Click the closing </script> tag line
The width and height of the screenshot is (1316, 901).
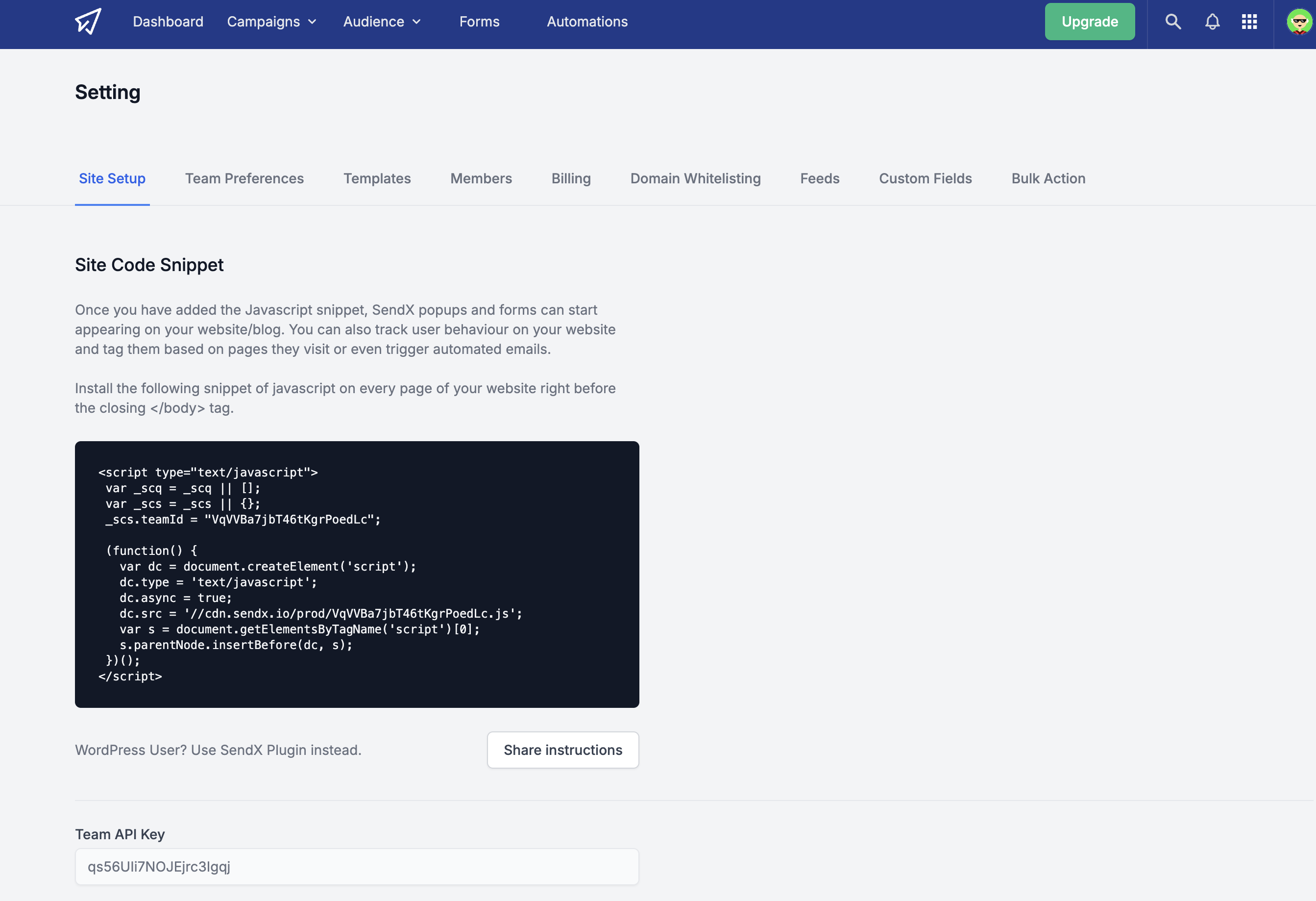coord(130,676)
